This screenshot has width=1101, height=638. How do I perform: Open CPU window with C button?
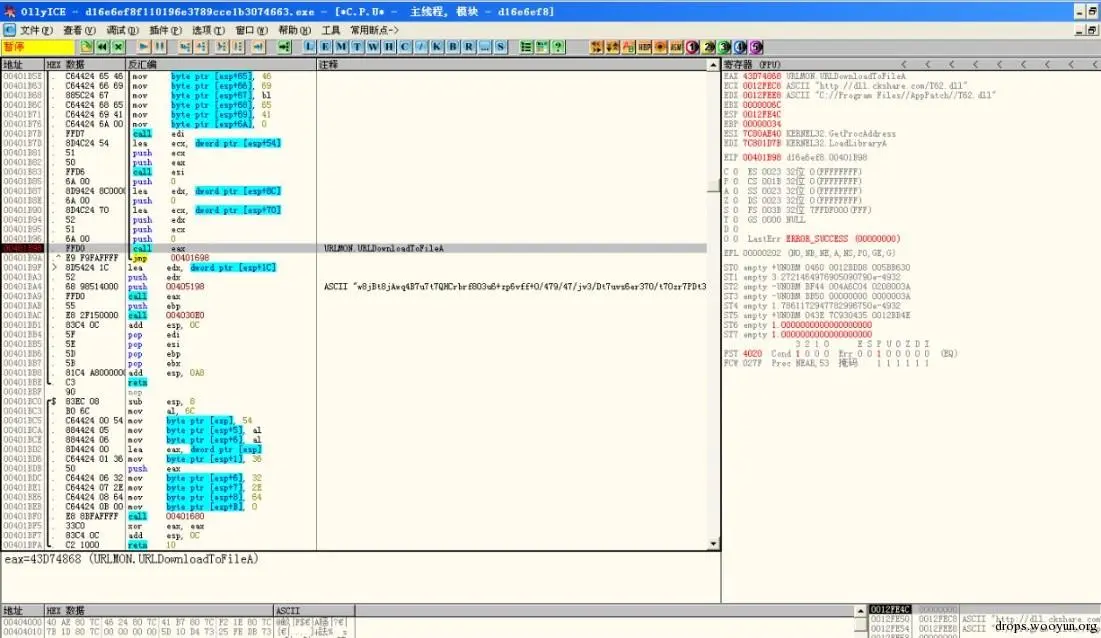[405, 47]
